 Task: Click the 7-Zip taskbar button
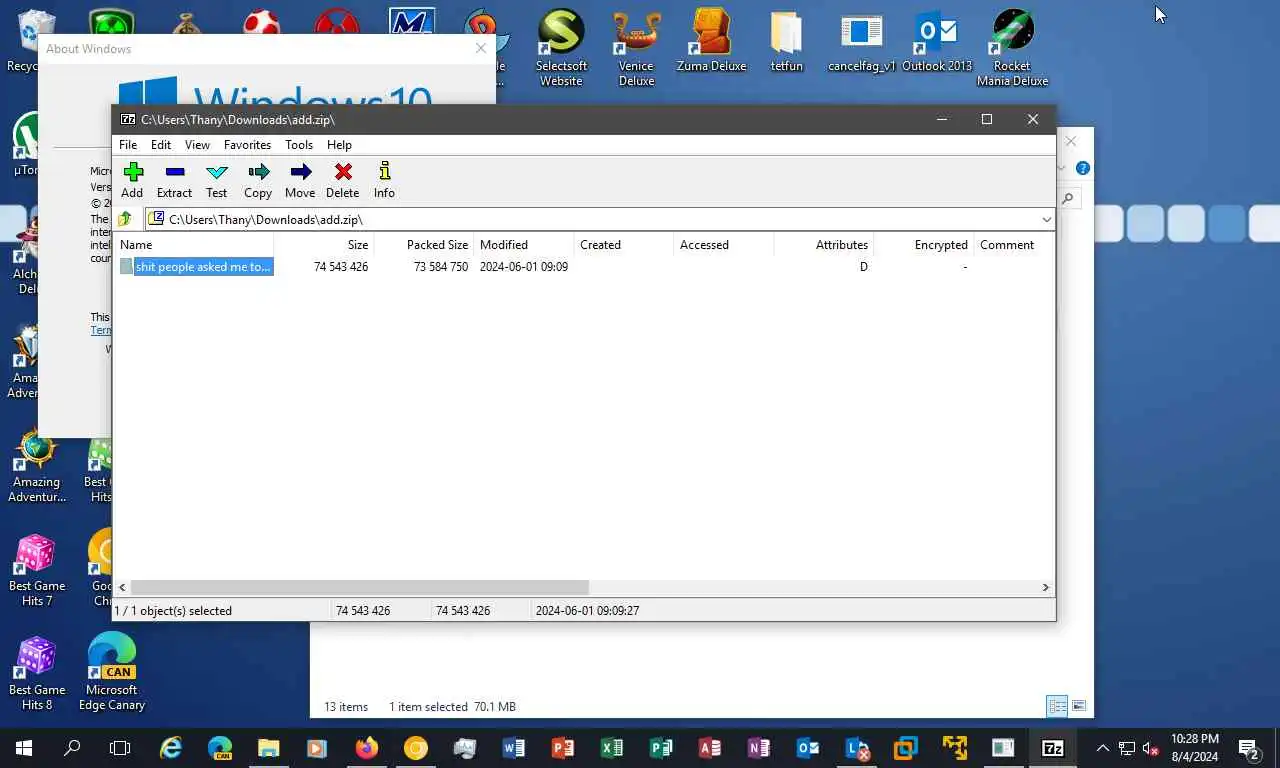1053,748
